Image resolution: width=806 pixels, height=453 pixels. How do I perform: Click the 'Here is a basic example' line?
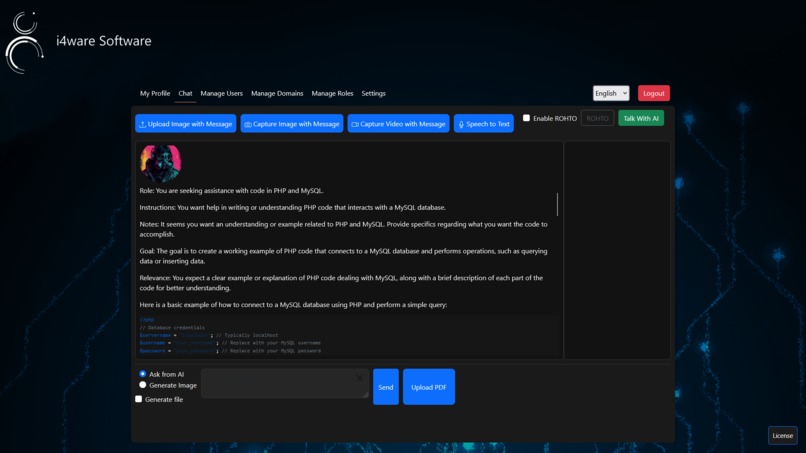[293, 304]
